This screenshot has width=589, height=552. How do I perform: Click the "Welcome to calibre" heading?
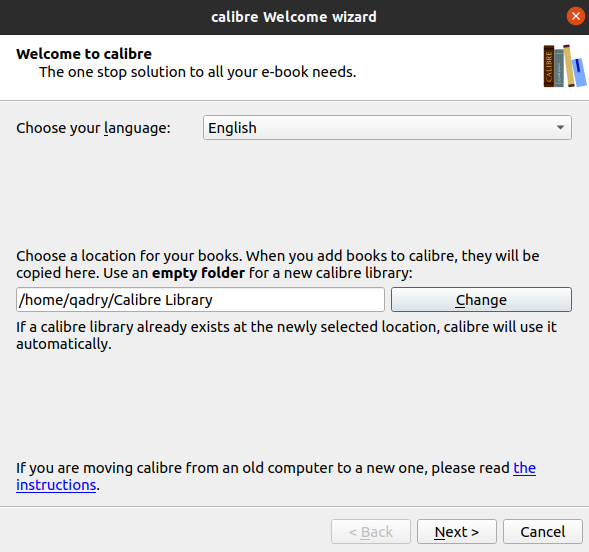[x=84, y=54]
